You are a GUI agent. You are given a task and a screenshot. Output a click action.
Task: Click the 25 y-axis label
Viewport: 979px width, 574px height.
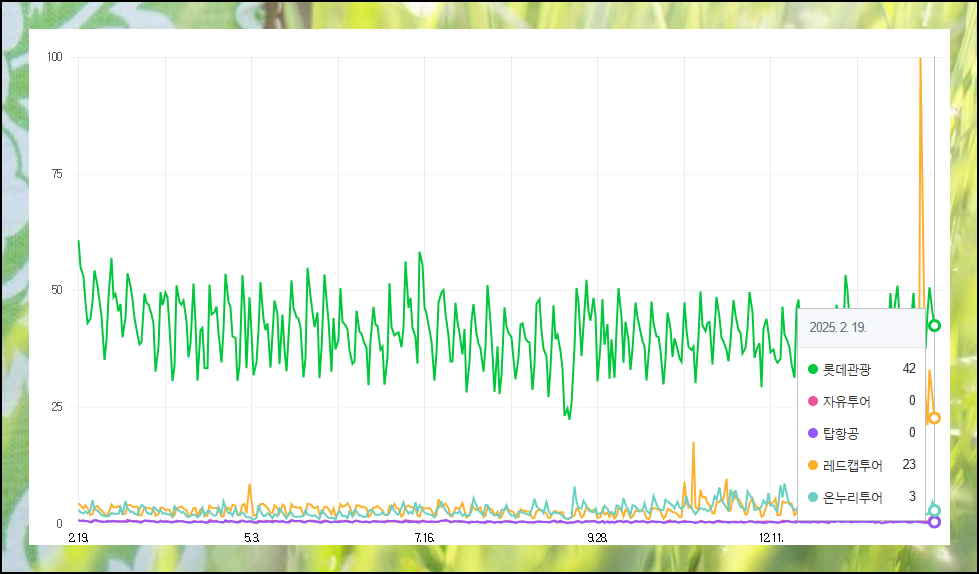57,407
